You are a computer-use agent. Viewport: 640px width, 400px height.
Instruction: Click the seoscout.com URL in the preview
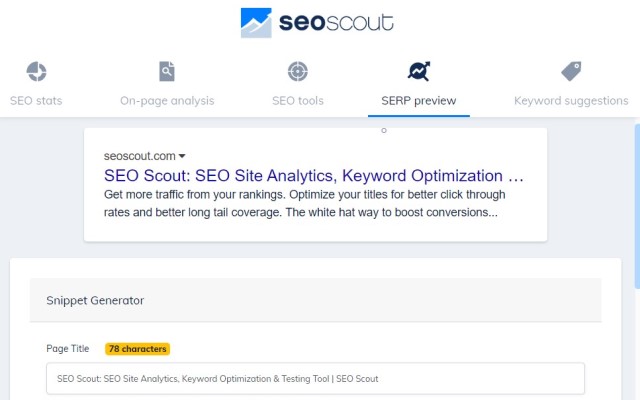(139, 156)
